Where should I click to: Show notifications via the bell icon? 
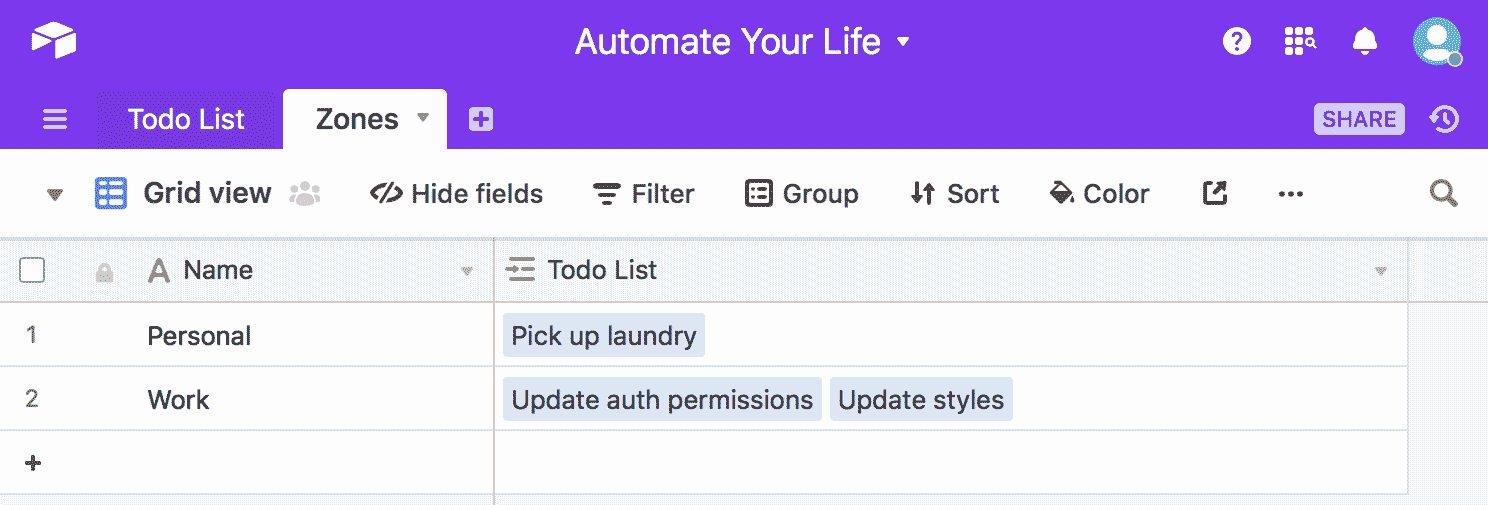1364,41
